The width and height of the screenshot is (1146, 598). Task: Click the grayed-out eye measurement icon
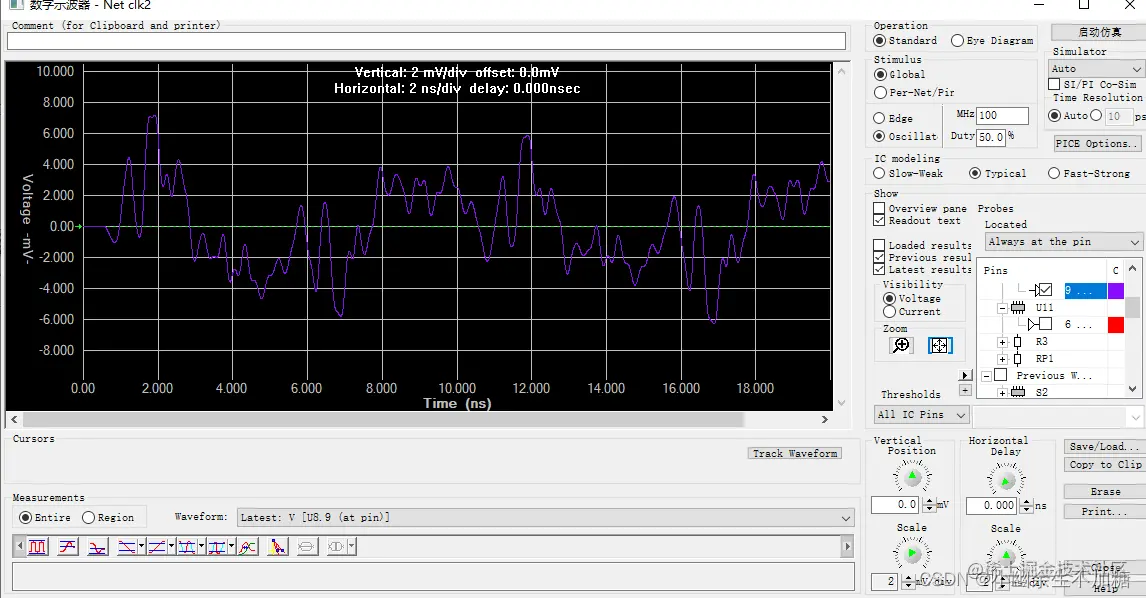coord(307,547)
